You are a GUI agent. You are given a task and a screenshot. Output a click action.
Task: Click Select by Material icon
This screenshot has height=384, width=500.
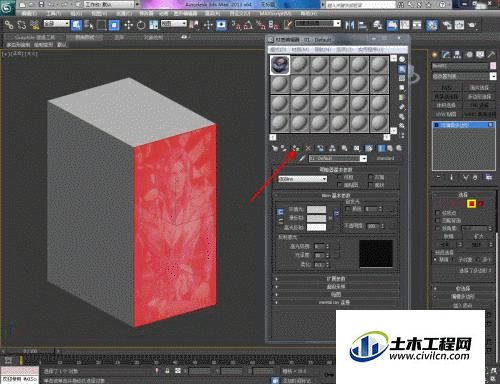click(402, 126)
